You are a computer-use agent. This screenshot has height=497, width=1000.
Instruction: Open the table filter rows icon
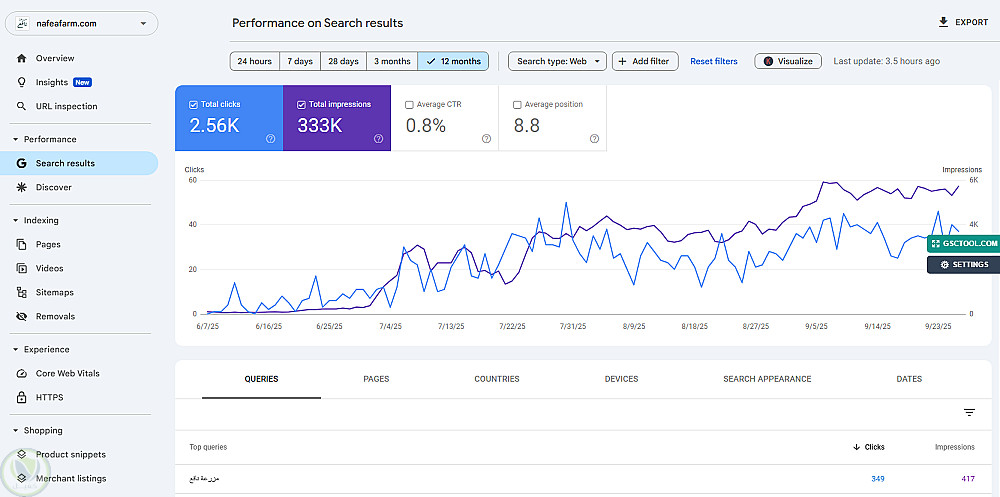(x=969, y=412)
